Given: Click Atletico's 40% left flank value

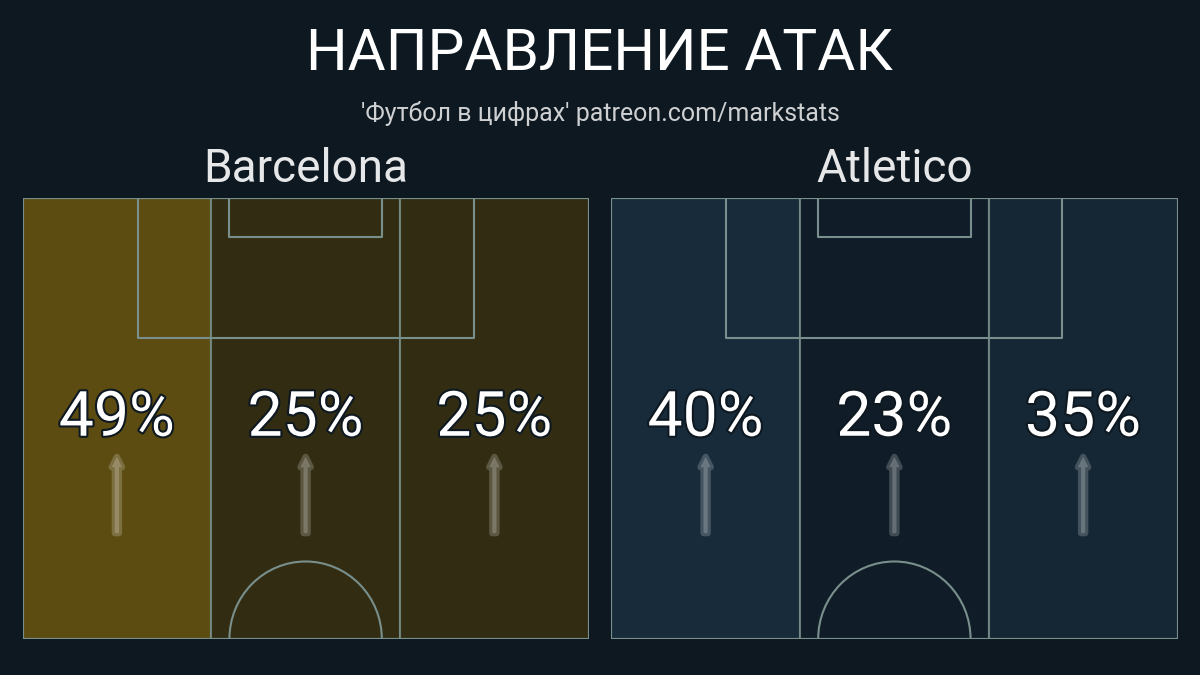Looking at the screenshot, I should [705, 415].
